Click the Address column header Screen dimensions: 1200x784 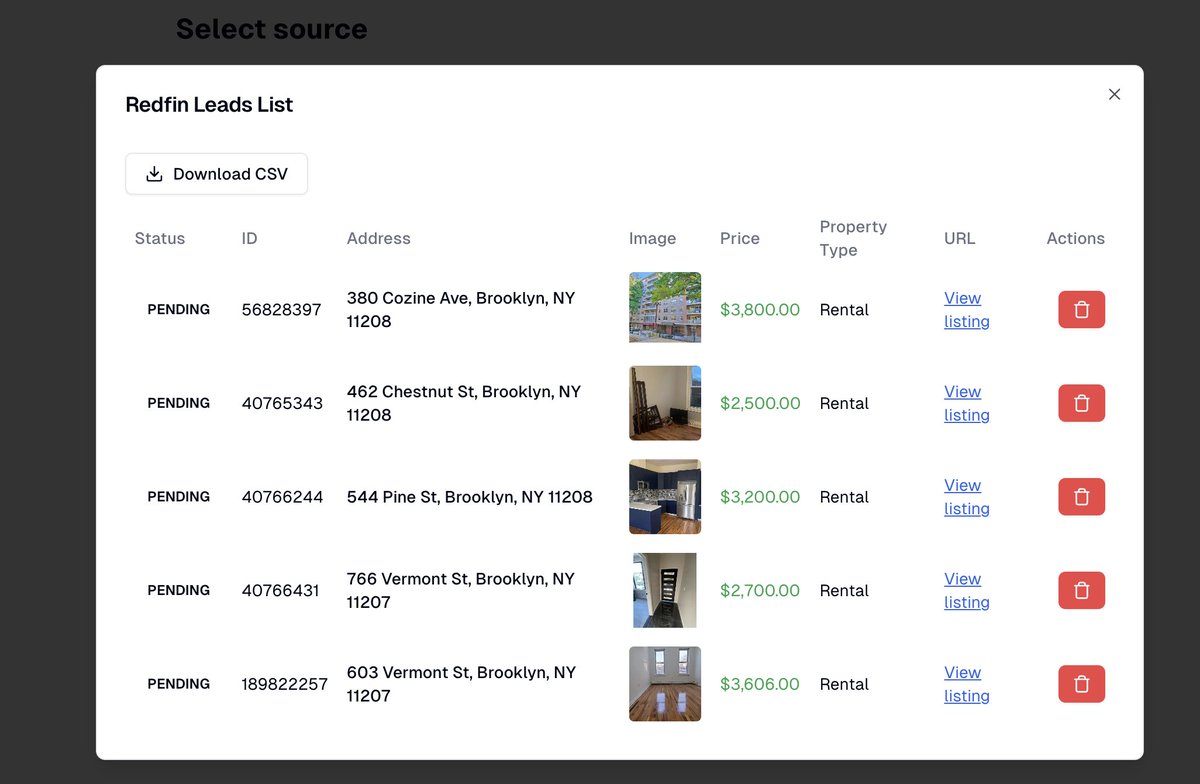click(379, 238)
